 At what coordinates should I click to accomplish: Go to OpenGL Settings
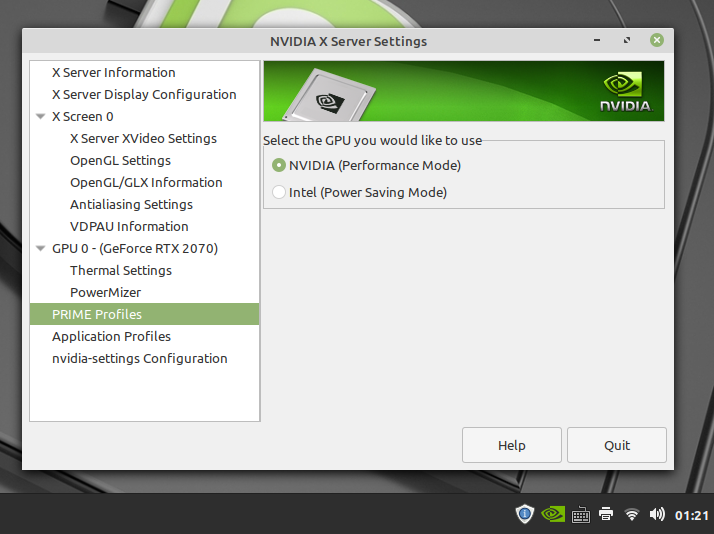tap(120, 161)
